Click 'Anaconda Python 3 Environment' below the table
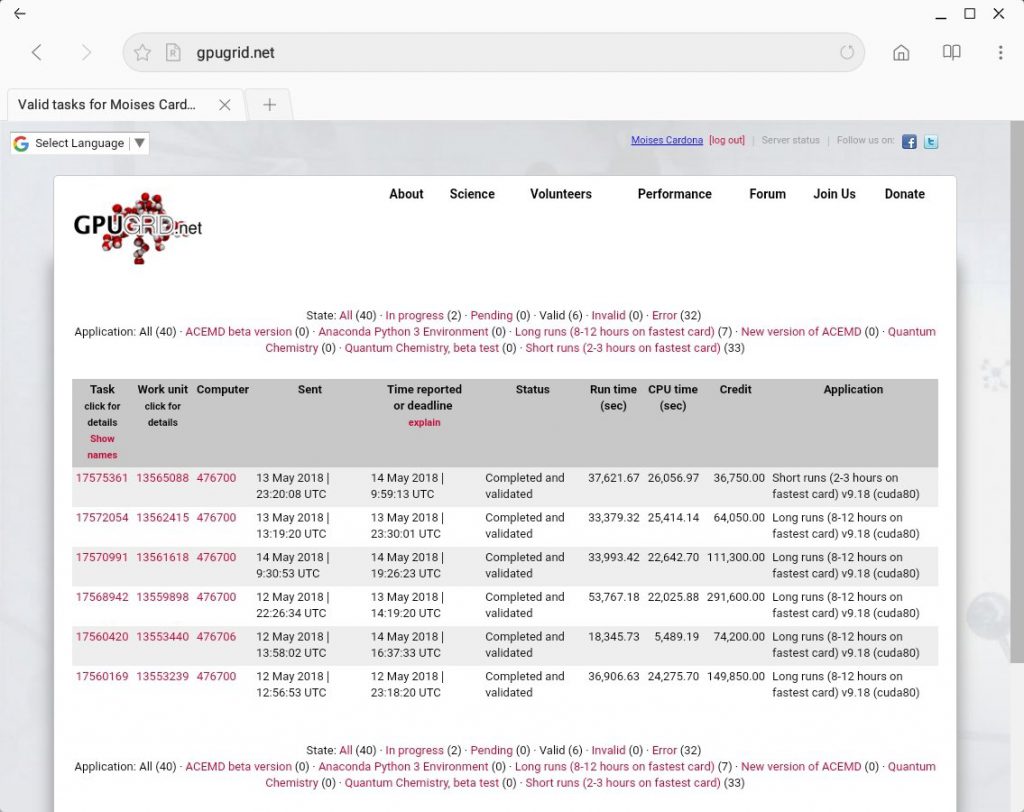This screenshot has width=1024, height=812. click(x=403, y=767)
